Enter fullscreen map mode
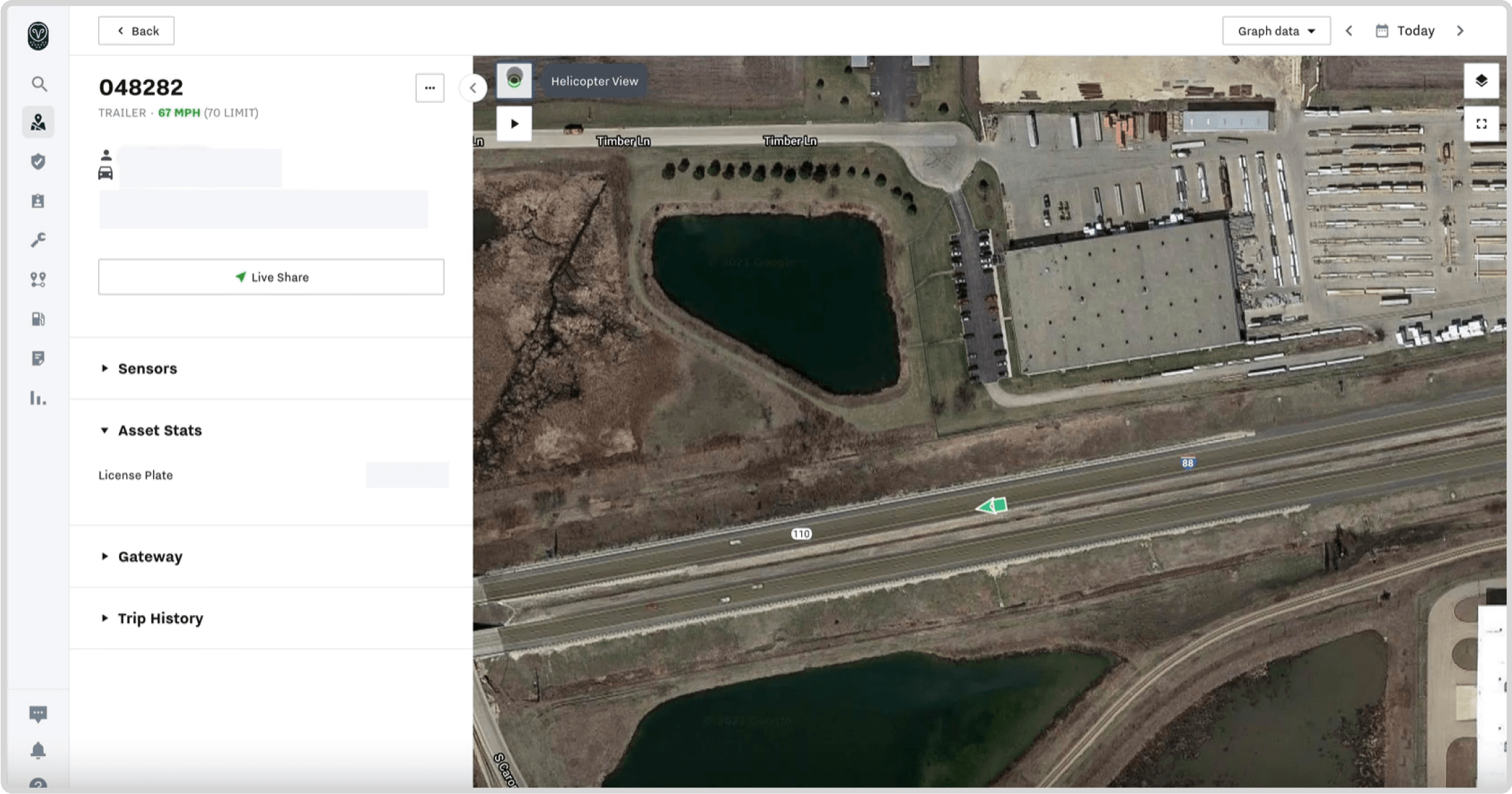 point(1481,124)
